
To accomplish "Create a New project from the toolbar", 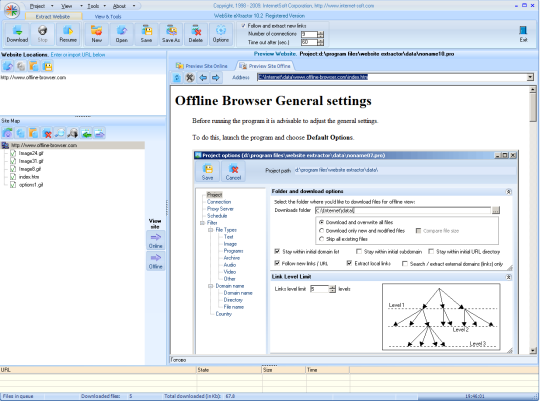I will click(96, 34).
